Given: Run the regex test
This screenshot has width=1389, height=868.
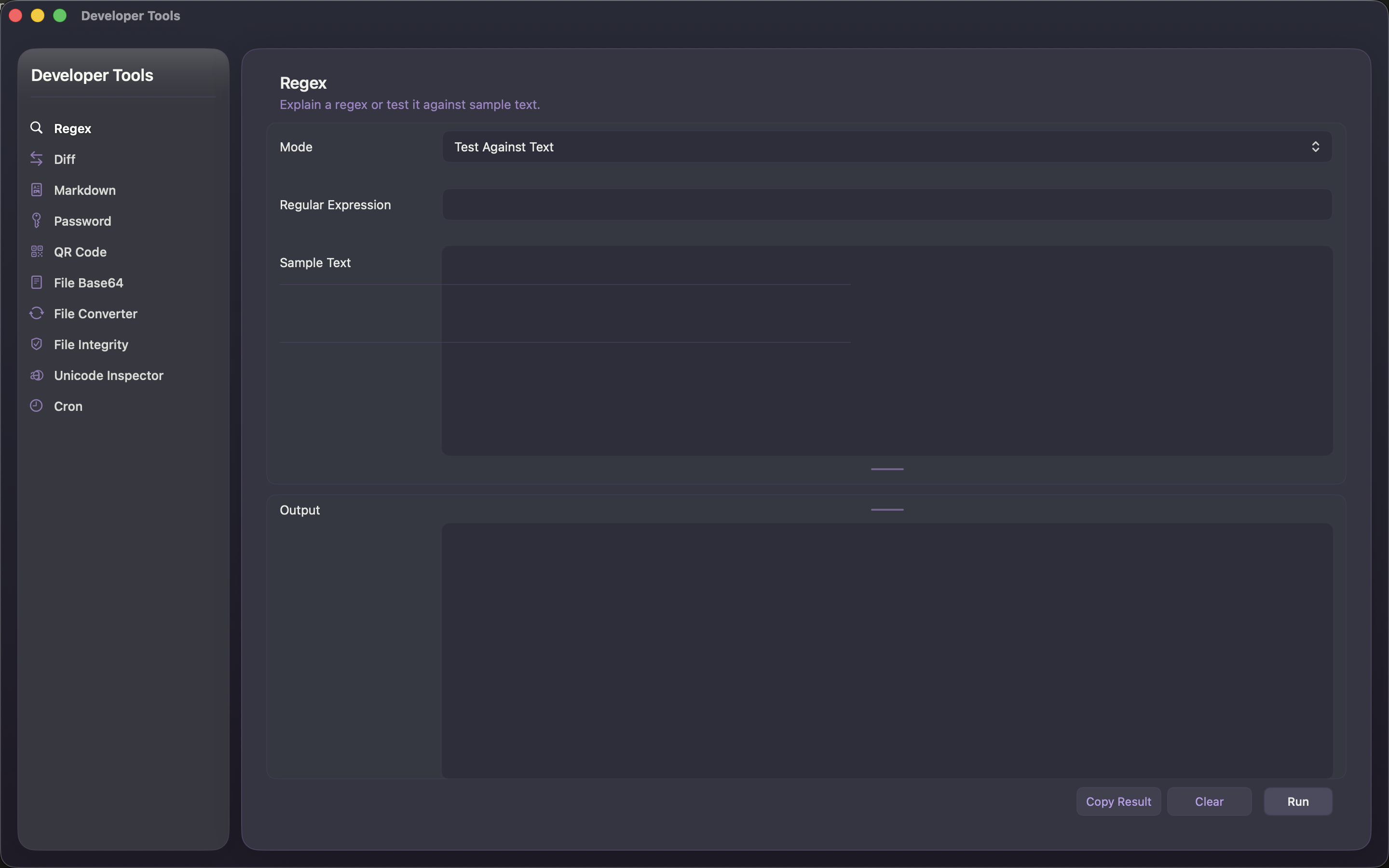Looking at the screenshot, I should (1298, 801).
